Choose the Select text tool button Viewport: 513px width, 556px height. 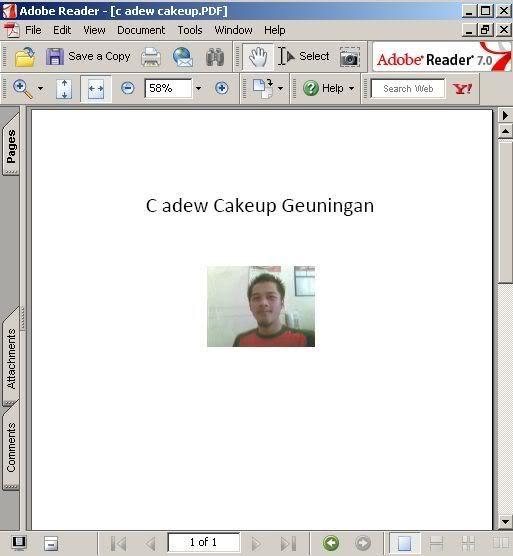[x=303, y=56]
